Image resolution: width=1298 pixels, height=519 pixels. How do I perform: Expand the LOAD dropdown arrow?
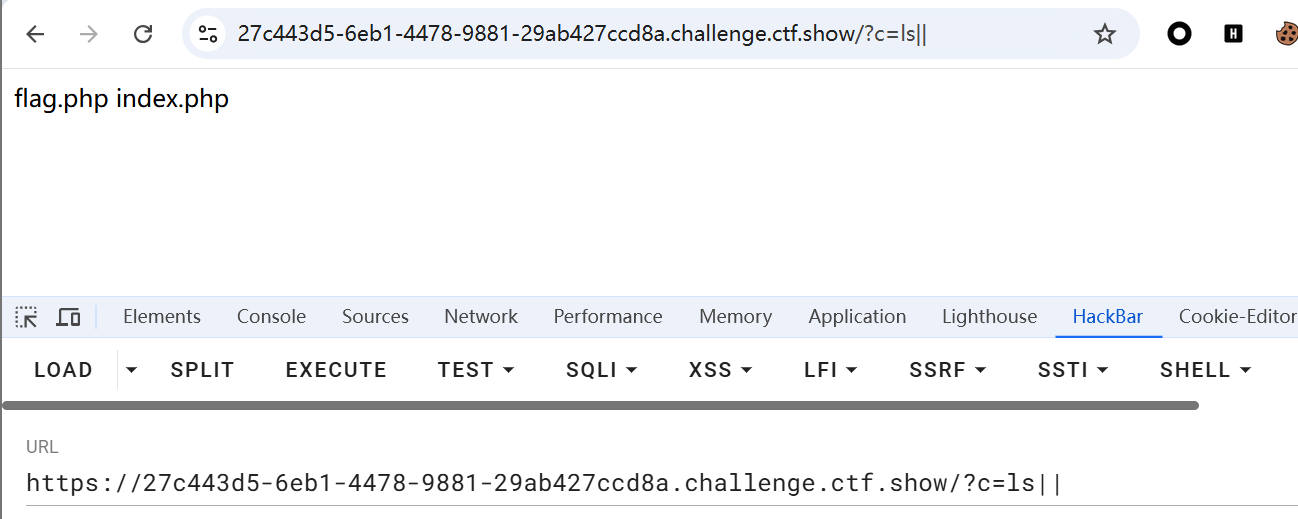point(131,370)
